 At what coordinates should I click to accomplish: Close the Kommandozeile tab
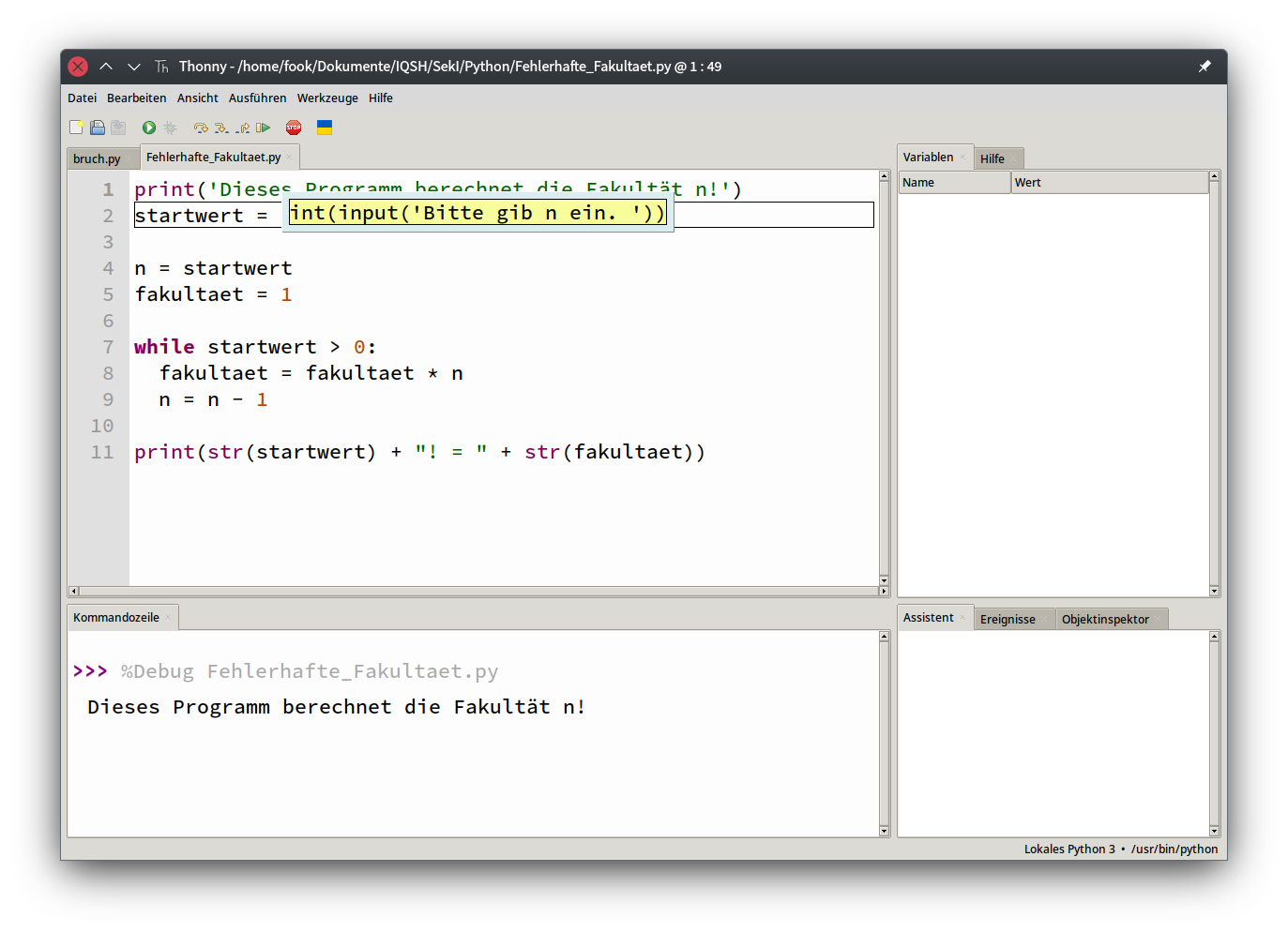(x=169, y=618)
